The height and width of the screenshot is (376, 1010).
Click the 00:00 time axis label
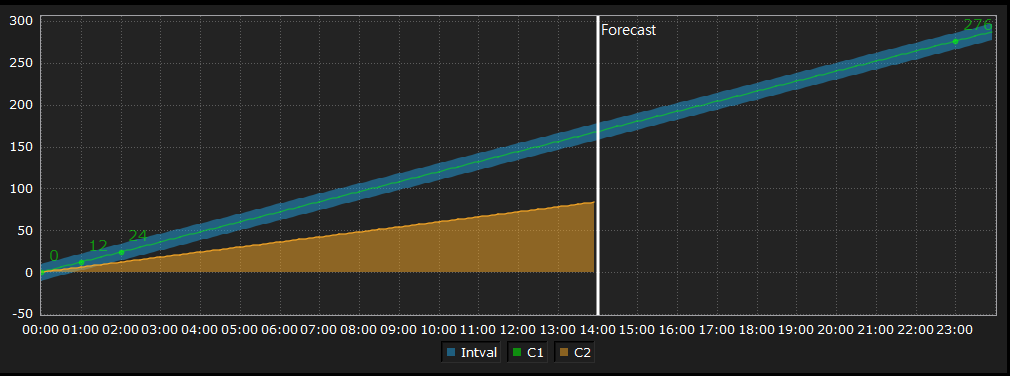point(41,330)
